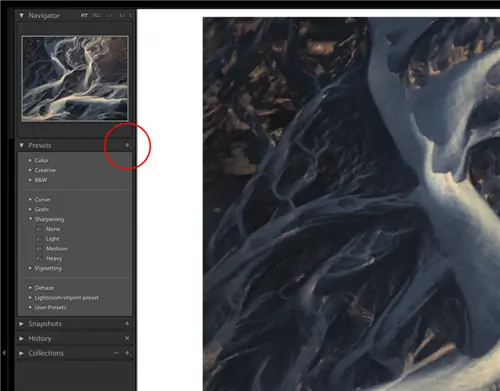The height and width of the screenshot is (391, 500).
Task: Add a new collection with the plus icon
Action: click(x=127, y=353)
